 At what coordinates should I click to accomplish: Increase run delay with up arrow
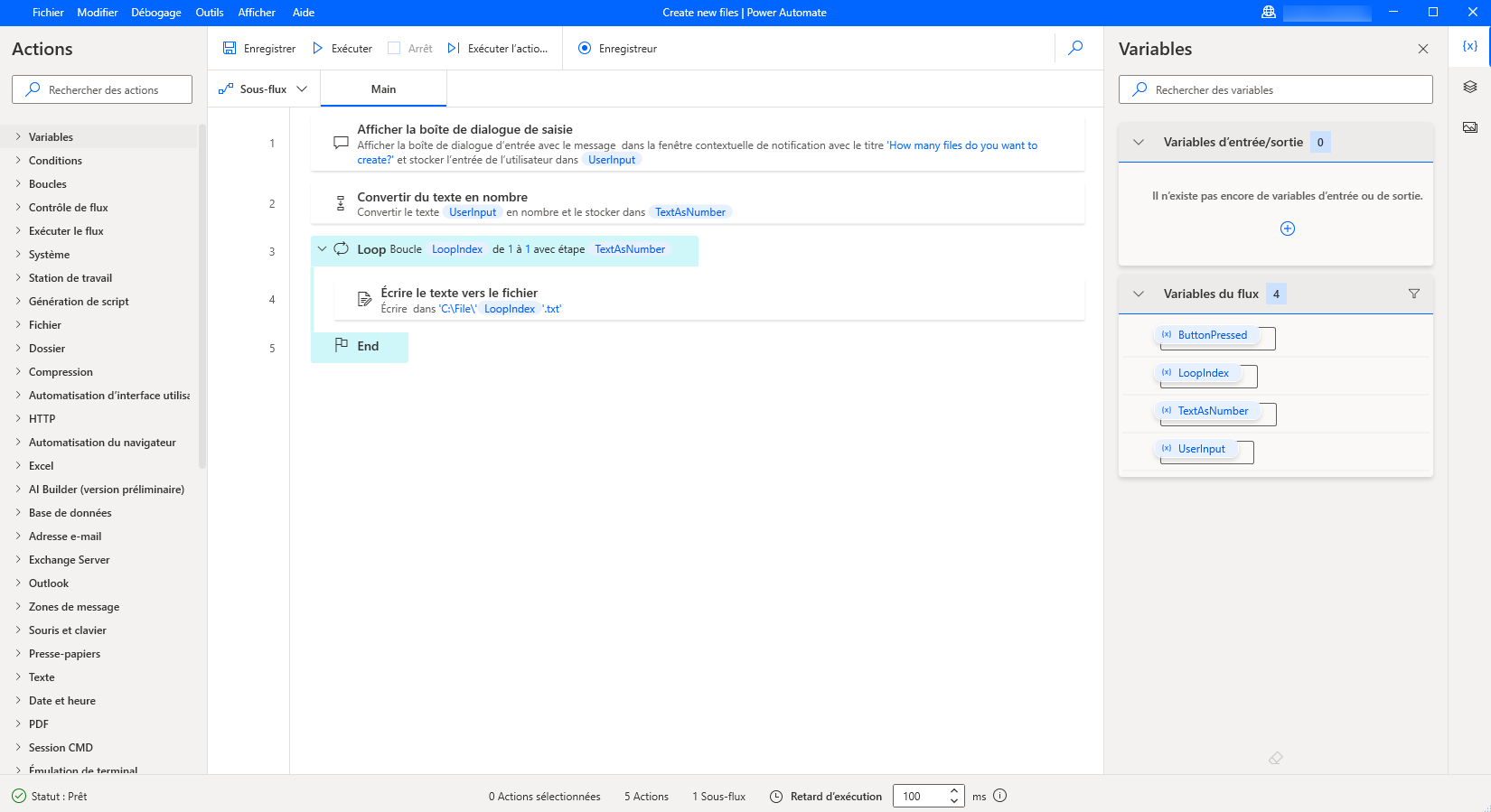click(x=954, y=790)
